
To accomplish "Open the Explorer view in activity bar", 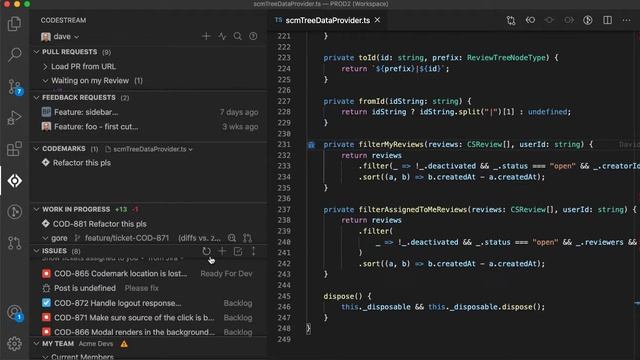I will [14, 24].
